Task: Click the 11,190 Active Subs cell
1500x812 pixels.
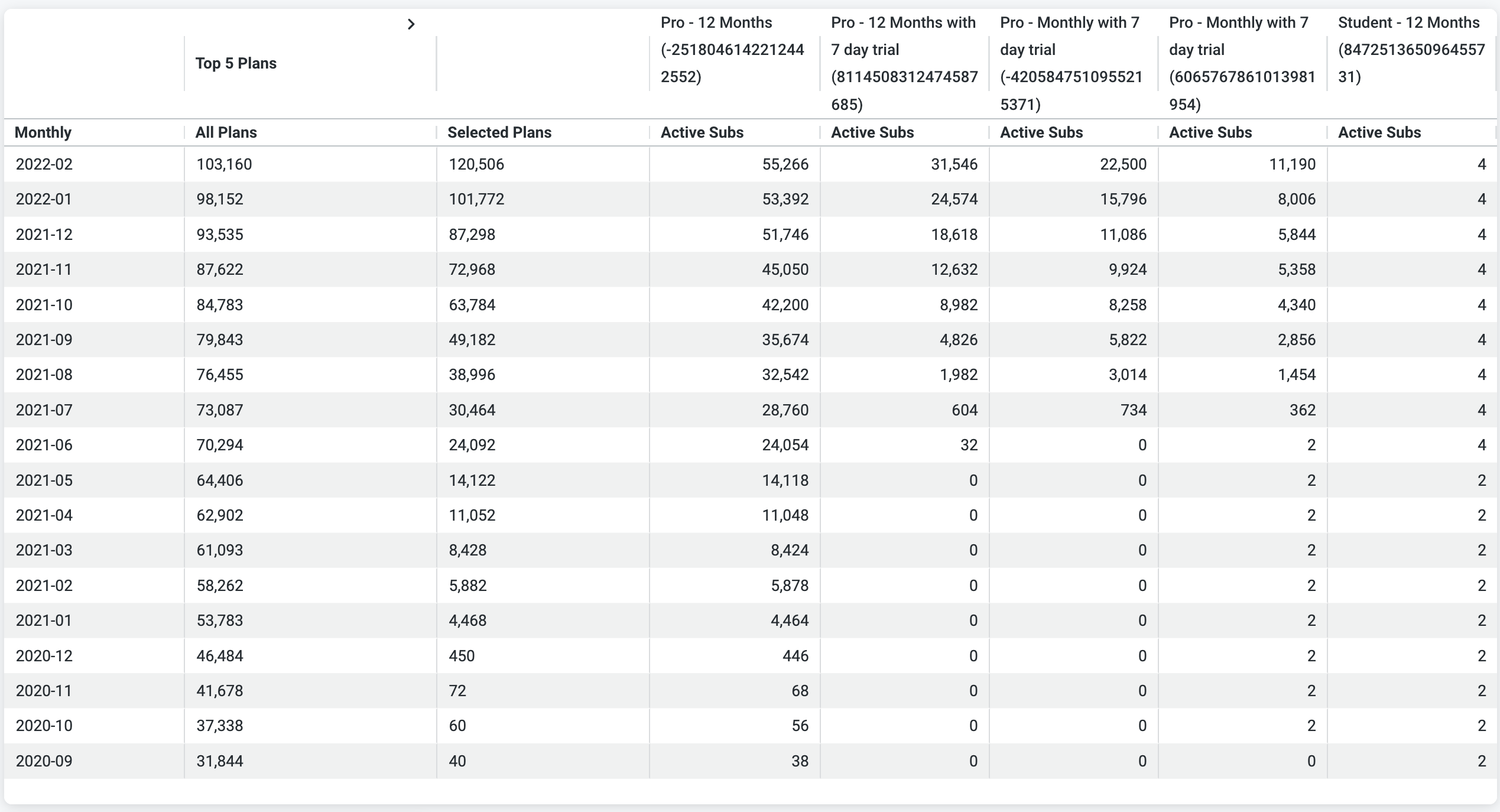Action: click(1292, 164)
